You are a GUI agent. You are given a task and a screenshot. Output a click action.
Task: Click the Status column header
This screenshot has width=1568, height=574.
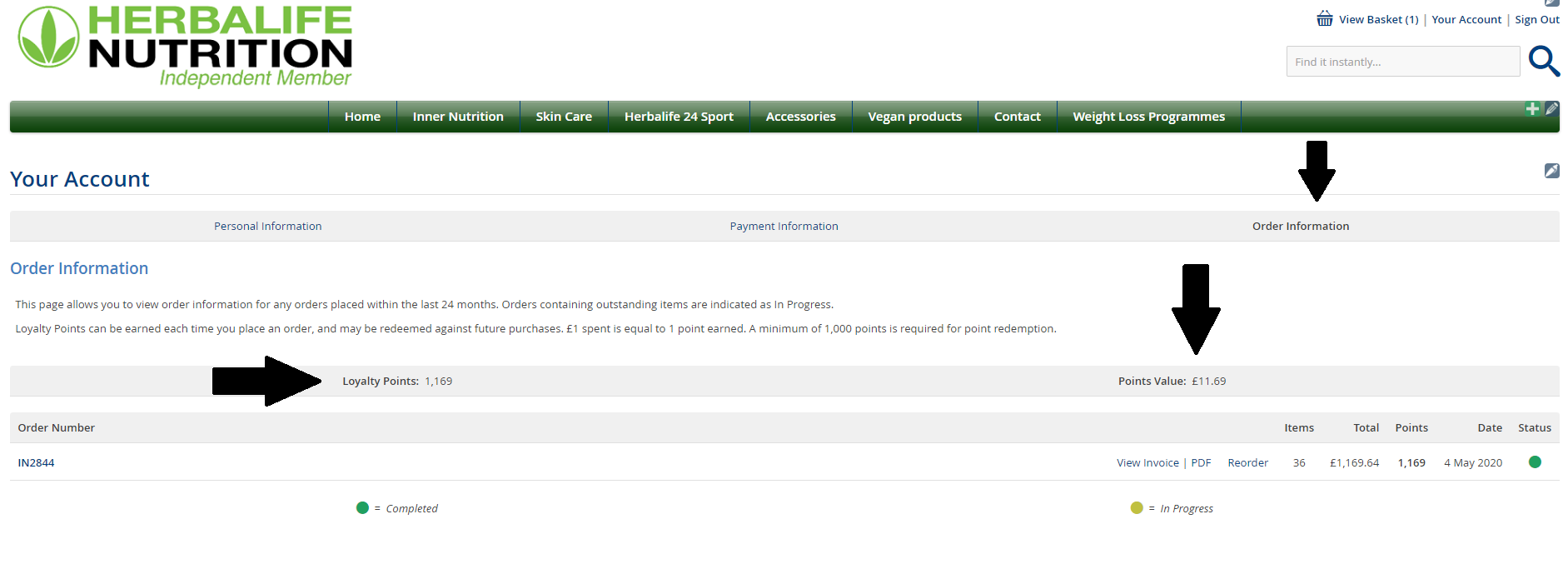click(x=1535, y=428)
